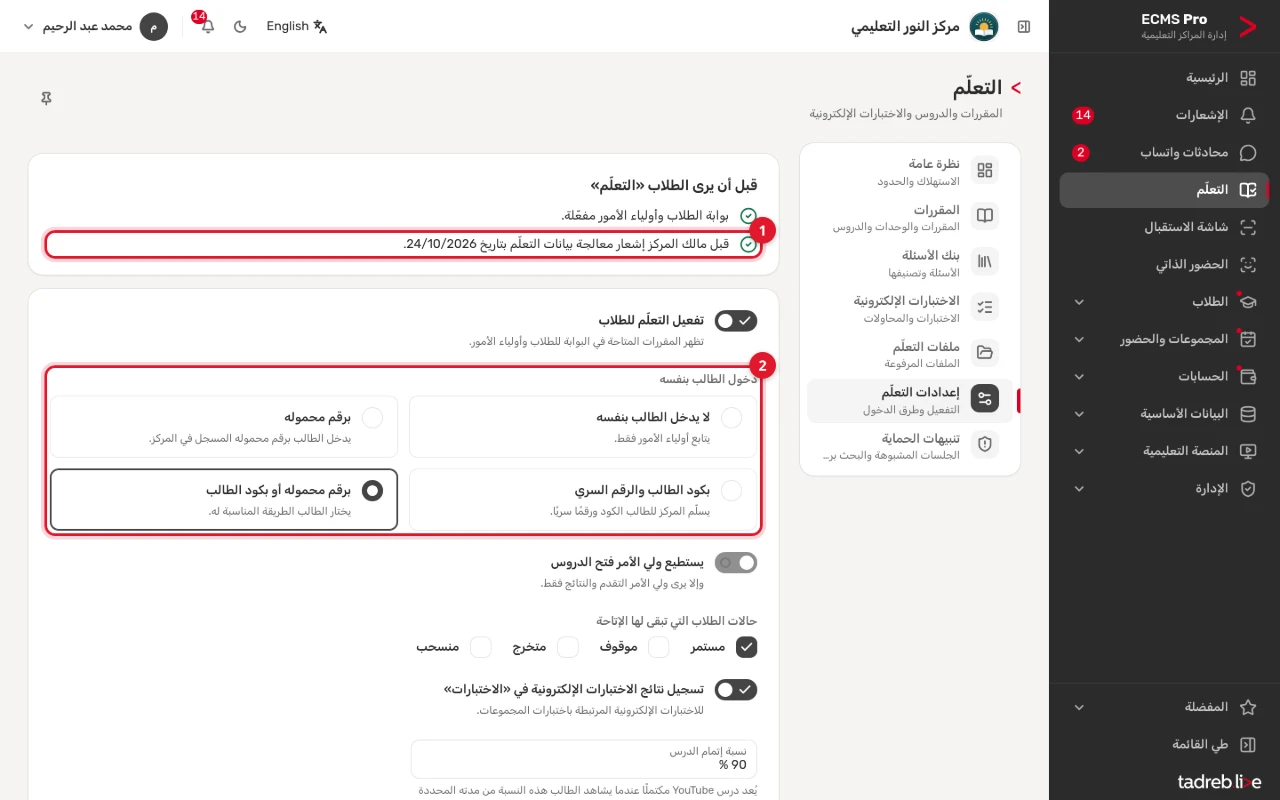Click the الاختبارات الإلكترونية checklist icon
This screenshot has width=1280, height=800.
click(985, 307)
